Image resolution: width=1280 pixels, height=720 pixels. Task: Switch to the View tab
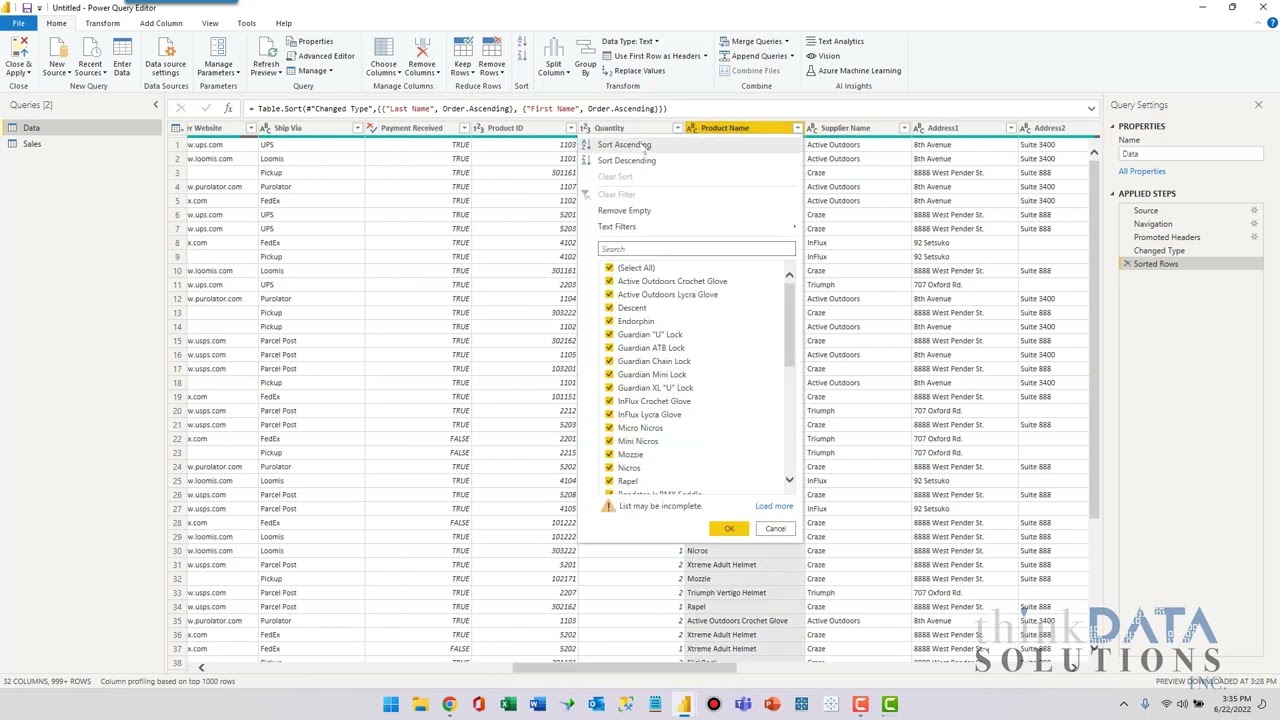coord(210,23)
